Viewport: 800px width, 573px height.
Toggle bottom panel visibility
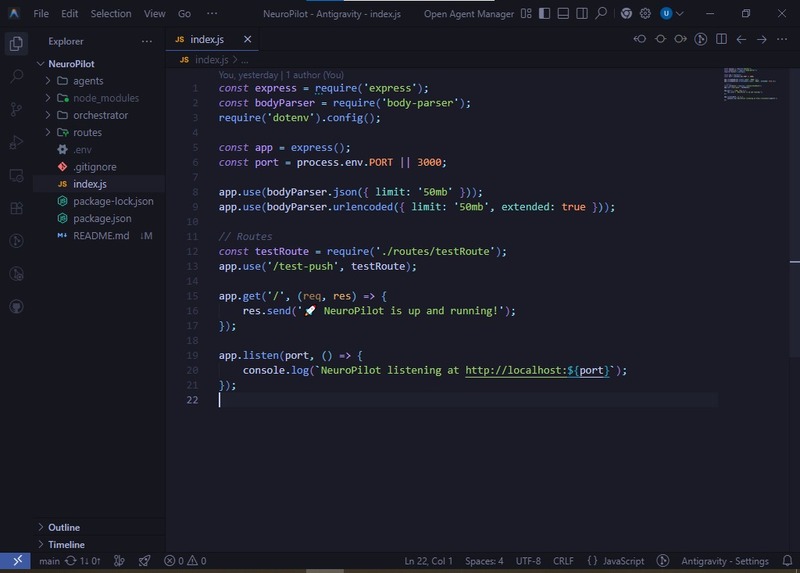click(563, 14)
